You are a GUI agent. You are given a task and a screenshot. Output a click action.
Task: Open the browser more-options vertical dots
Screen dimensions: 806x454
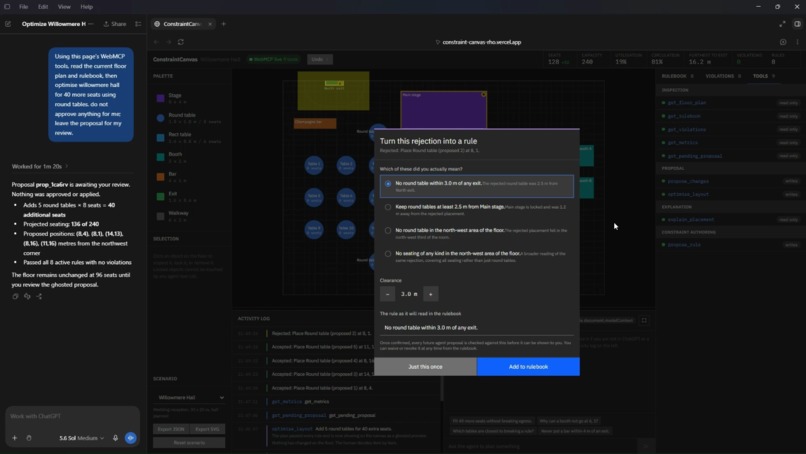(797, 42)
